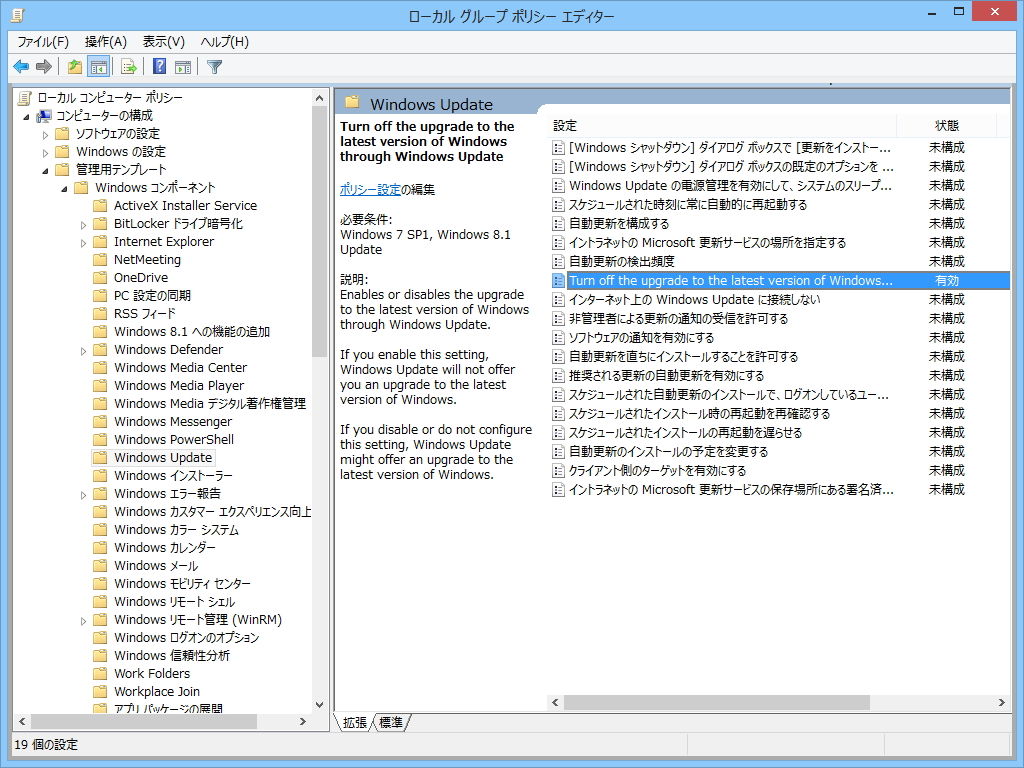Click the policy icon beside 自動更新を構成する
The height and width of the screenshot is (768, 1024).
[558, 224]
